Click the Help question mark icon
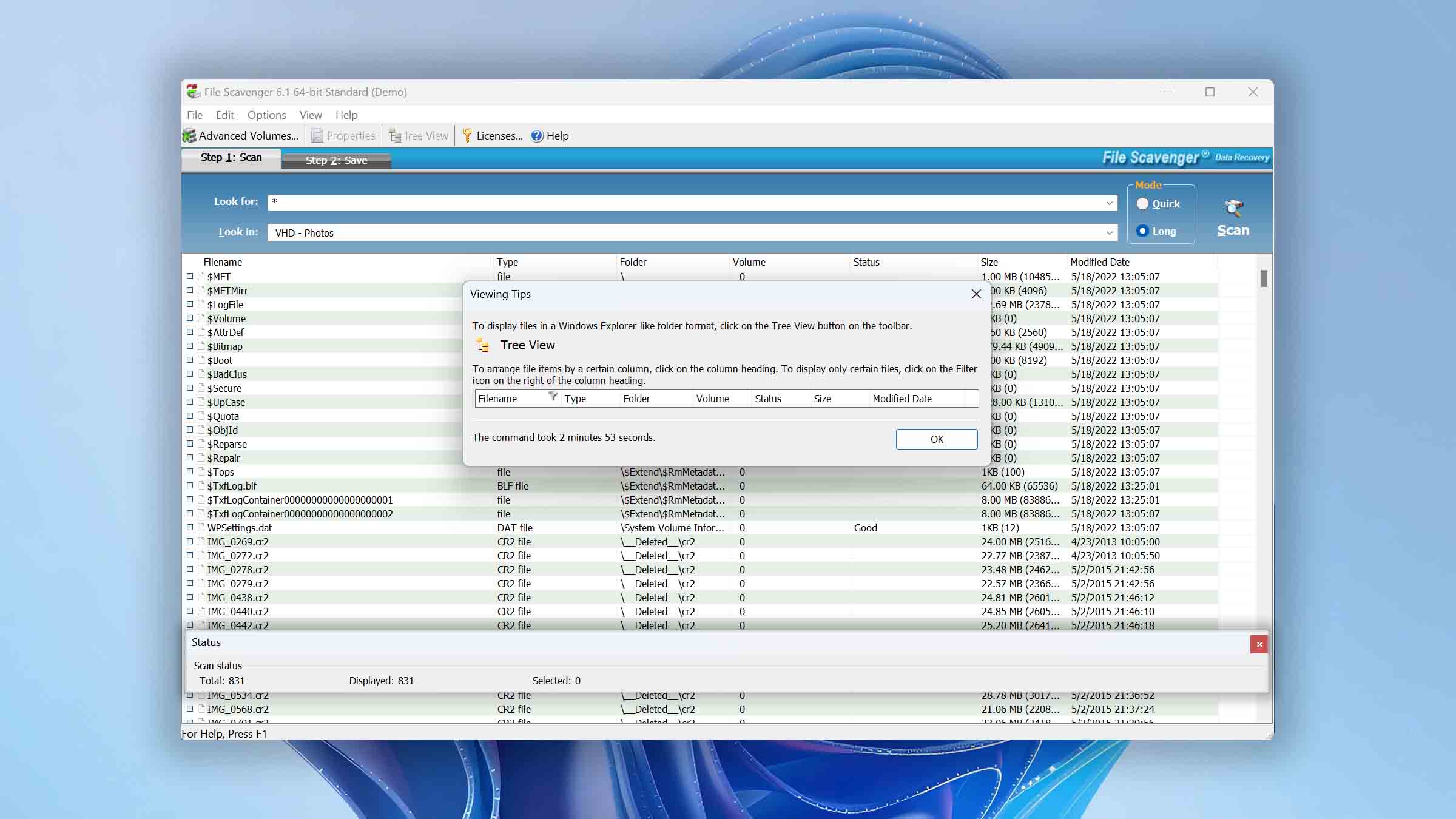Image resolution: width=1456 pixels, height=819 pixels. [537, 136]
